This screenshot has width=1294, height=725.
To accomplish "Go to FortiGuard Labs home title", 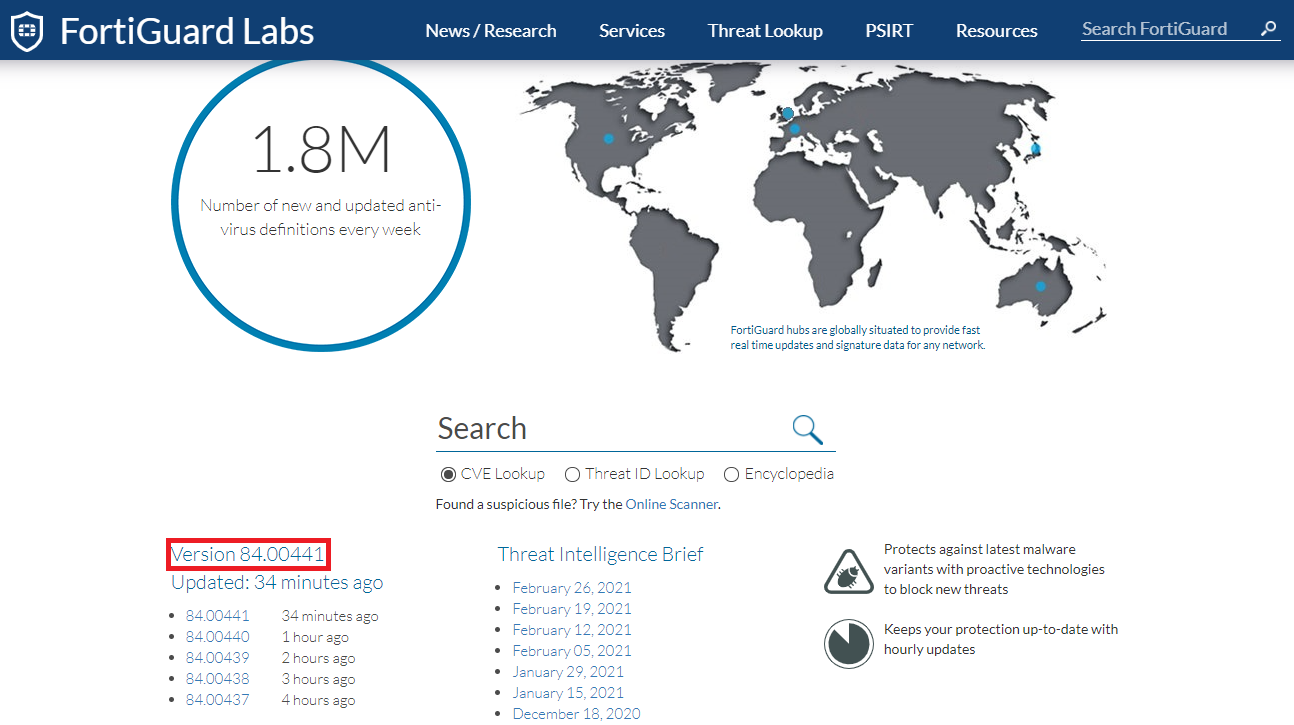I will coord(187,31).
